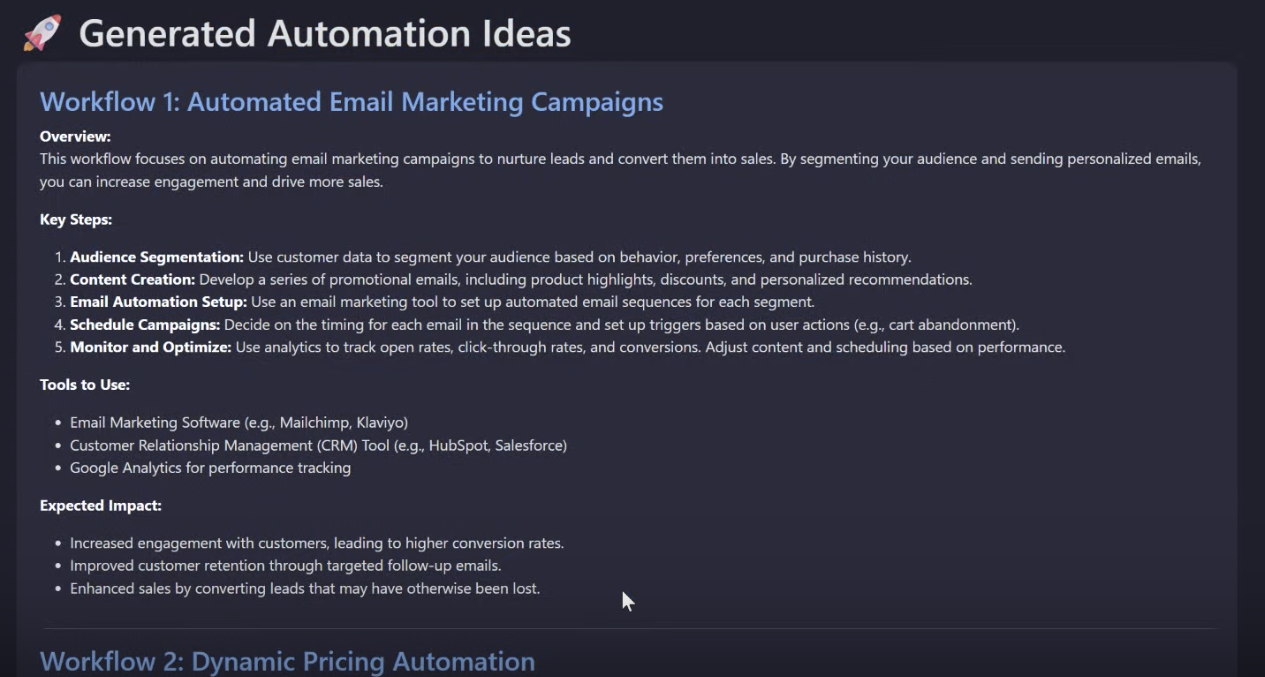Click the increased engagement impact bullet

point(315,543)
